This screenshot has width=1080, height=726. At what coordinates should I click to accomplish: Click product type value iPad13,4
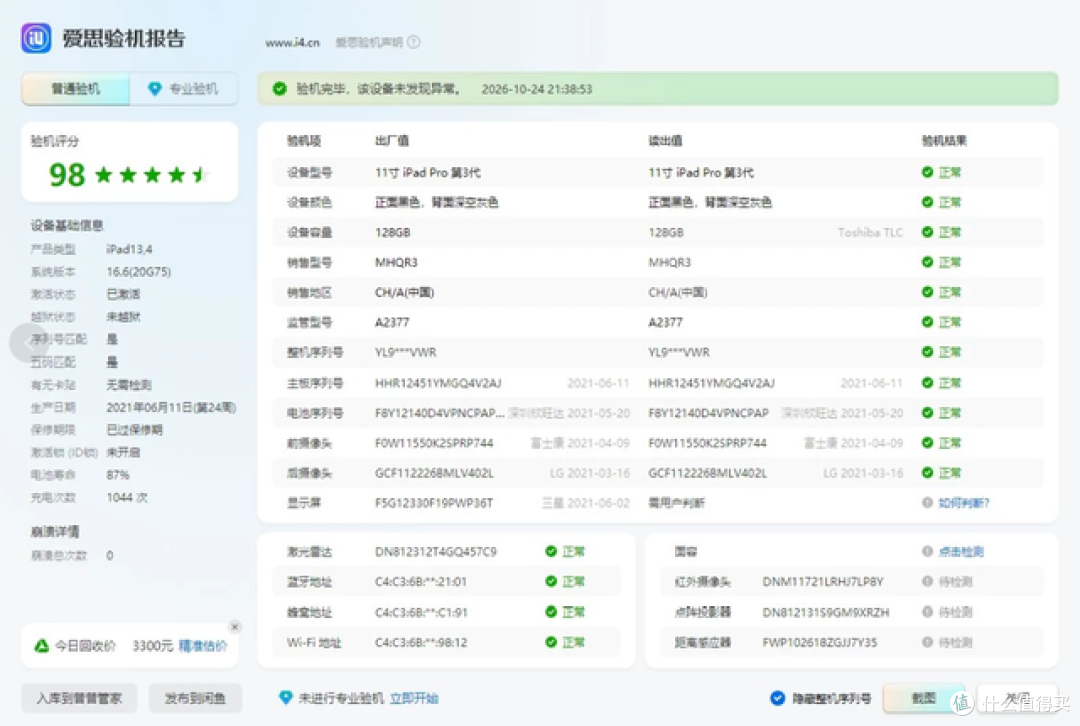(x=129, y=249)
